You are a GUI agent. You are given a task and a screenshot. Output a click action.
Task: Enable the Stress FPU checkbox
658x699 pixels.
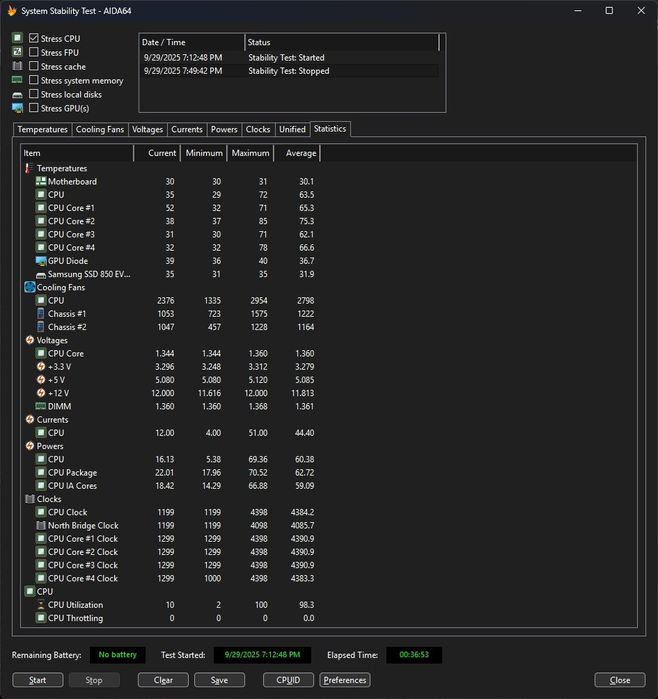pyautogui.click(x=33, y=52)
